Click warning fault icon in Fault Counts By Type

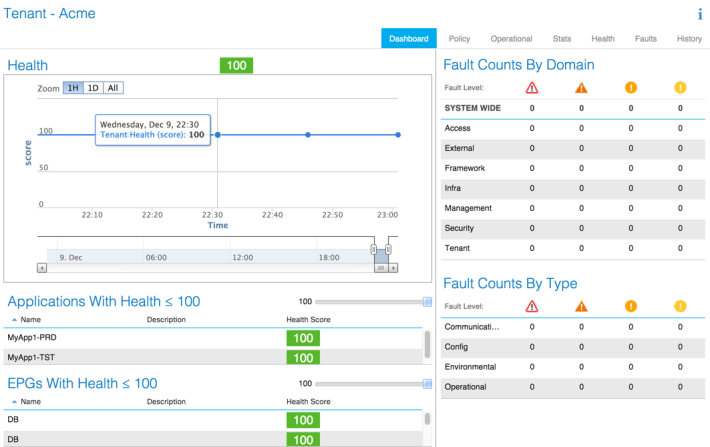click(x=680, y=306)
